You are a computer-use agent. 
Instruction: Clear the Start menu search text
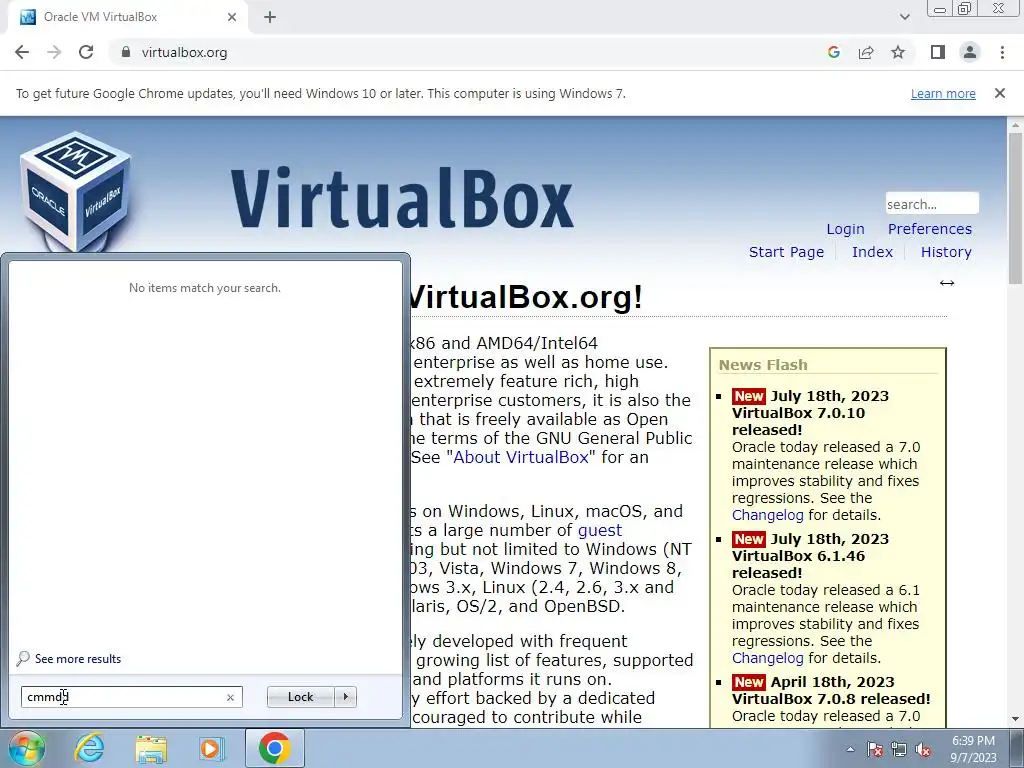[230, 697]
